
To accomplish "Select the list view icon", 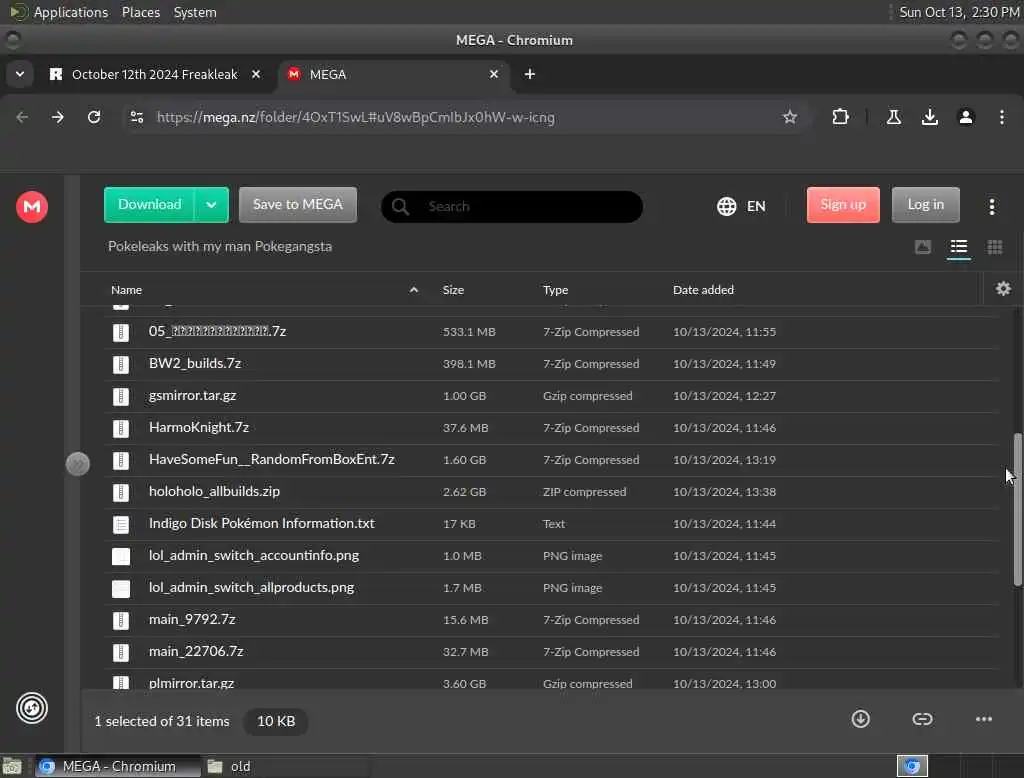I will coord(958,247).
